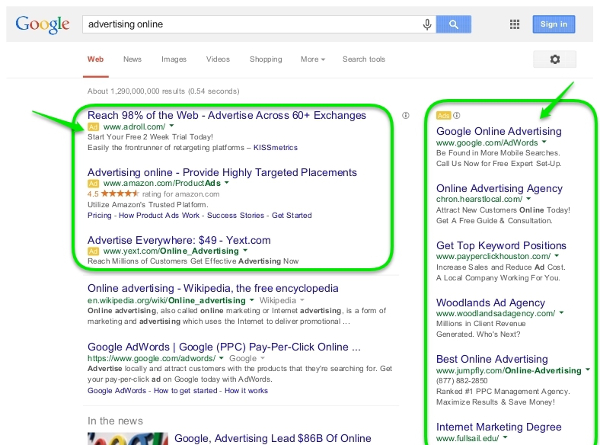Screen dimensions: 600x445
Task: Select the Web tab
Action: point(96,59)
